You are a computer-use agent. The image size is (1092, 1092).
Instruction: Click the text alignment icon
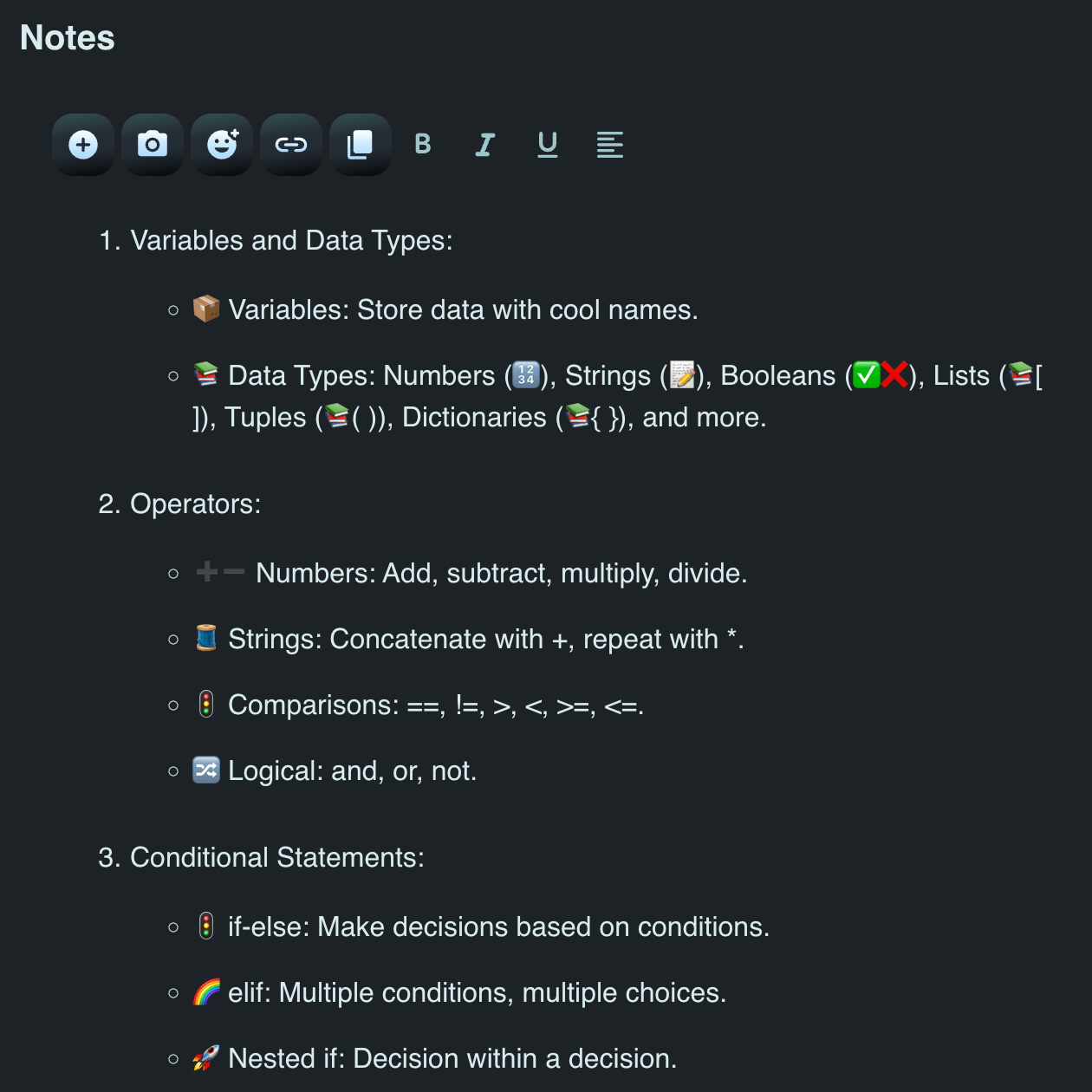click(x=610, y=145)
